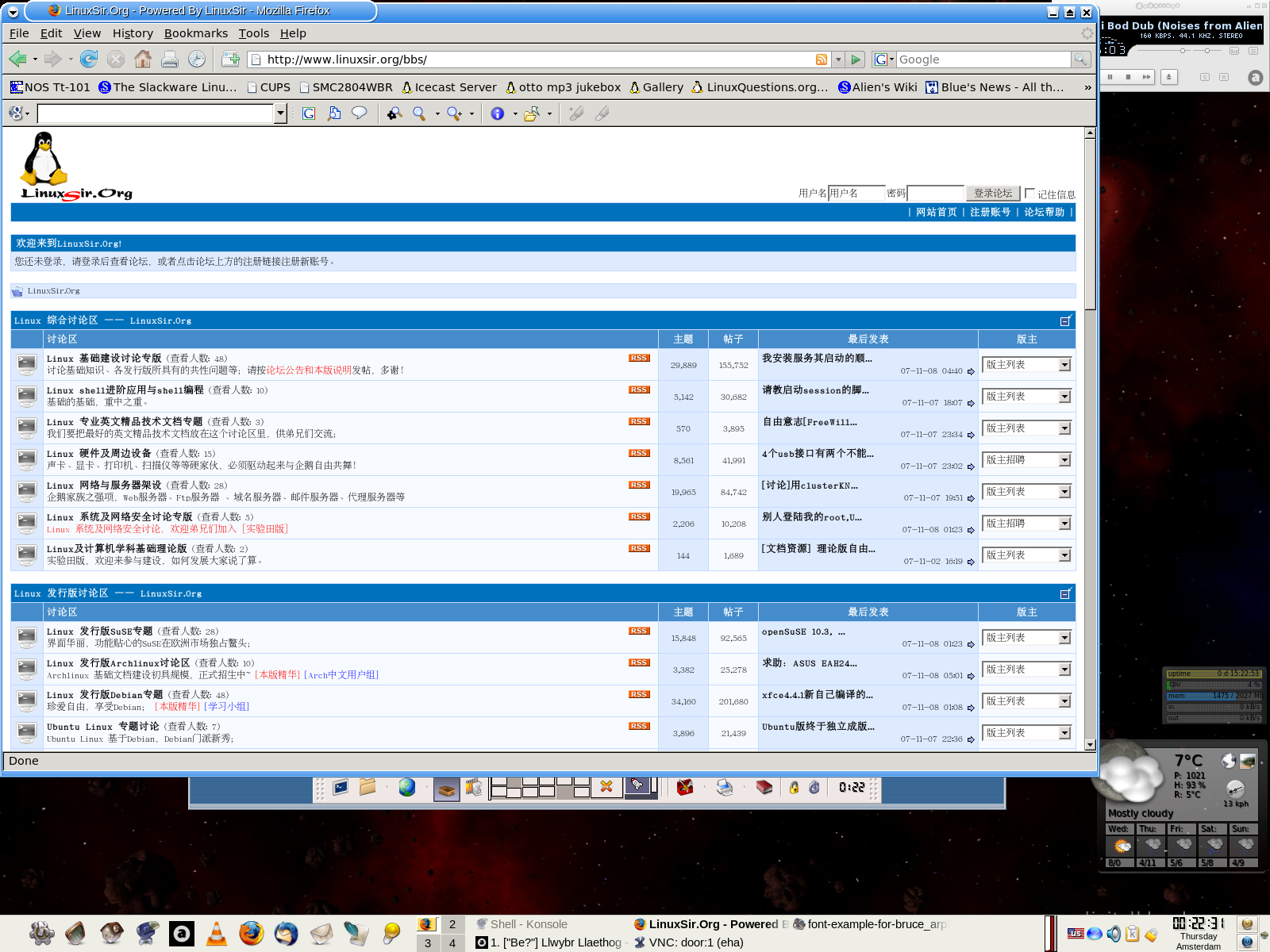Open RSS feed for Ubuntu Linux 专题讨论

tap(639, 726)
